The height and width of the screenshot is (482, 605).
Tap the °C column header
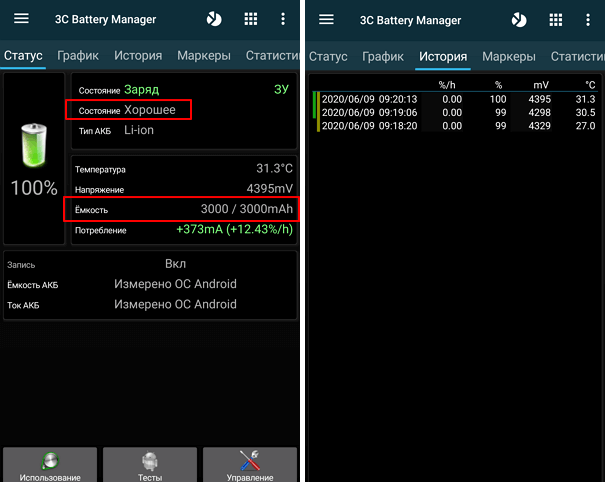pyautogui.click(x=590, y=85)
